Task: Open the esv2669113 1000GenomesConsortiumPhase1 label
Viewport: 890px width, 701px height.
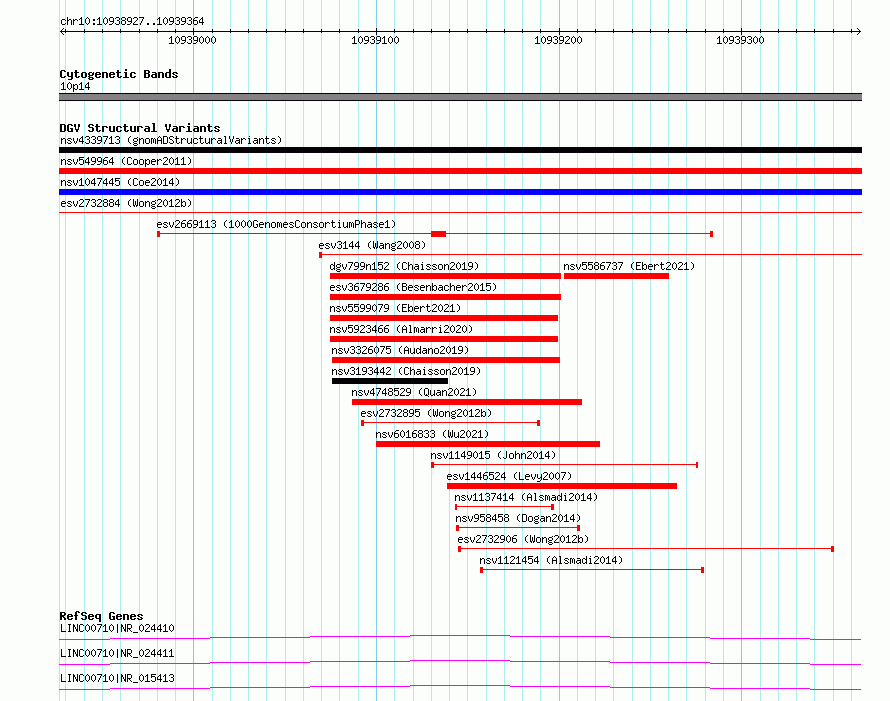Action: point(276,224)
